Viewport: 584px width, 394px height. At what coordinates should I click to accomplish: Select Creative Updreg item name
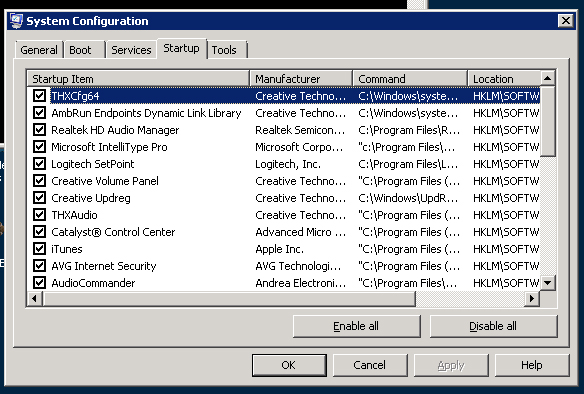91,198
